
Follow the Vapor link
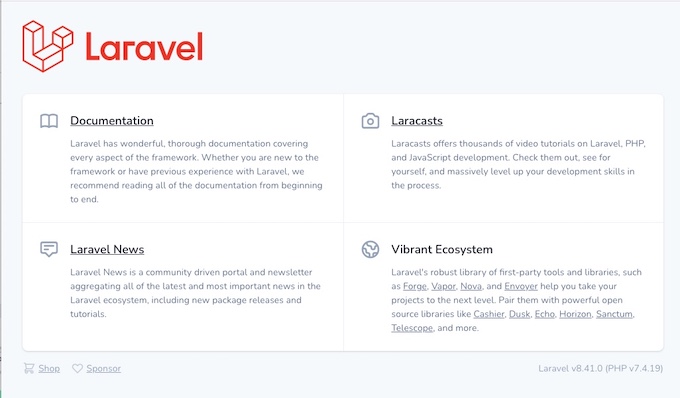click(x=443, y=286)
